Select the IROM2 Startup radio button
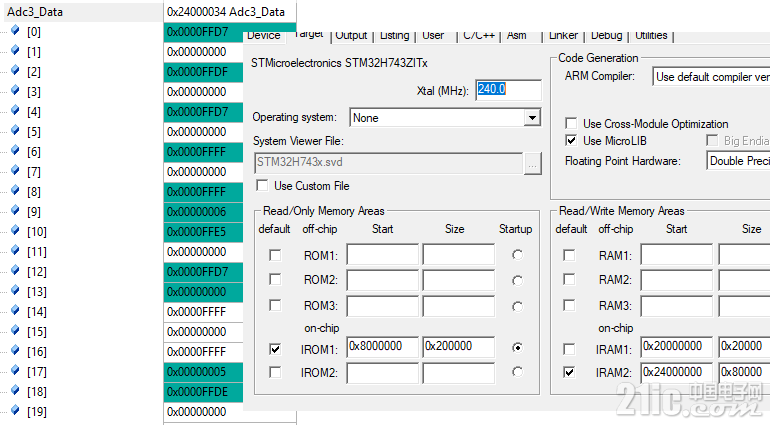Viewport: 770px width, 425px height. click(x=517, y=371)
